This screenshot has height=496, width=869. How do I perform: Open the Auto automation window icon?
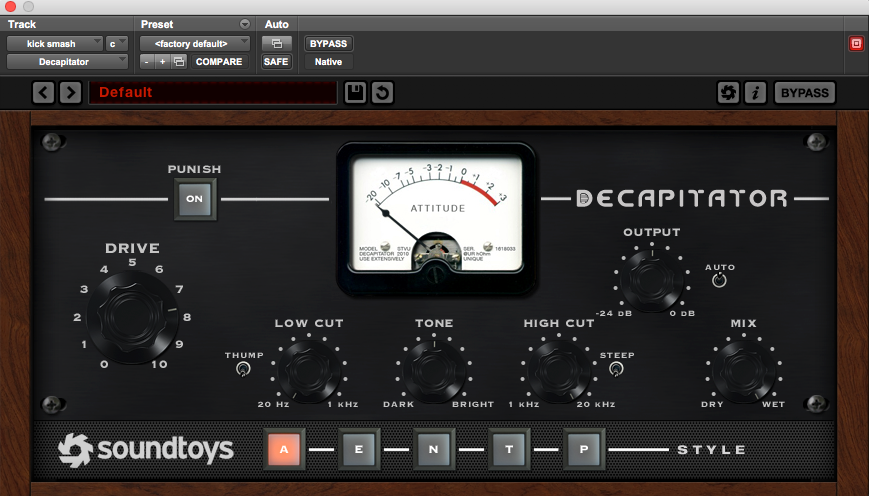click(277, 44)
